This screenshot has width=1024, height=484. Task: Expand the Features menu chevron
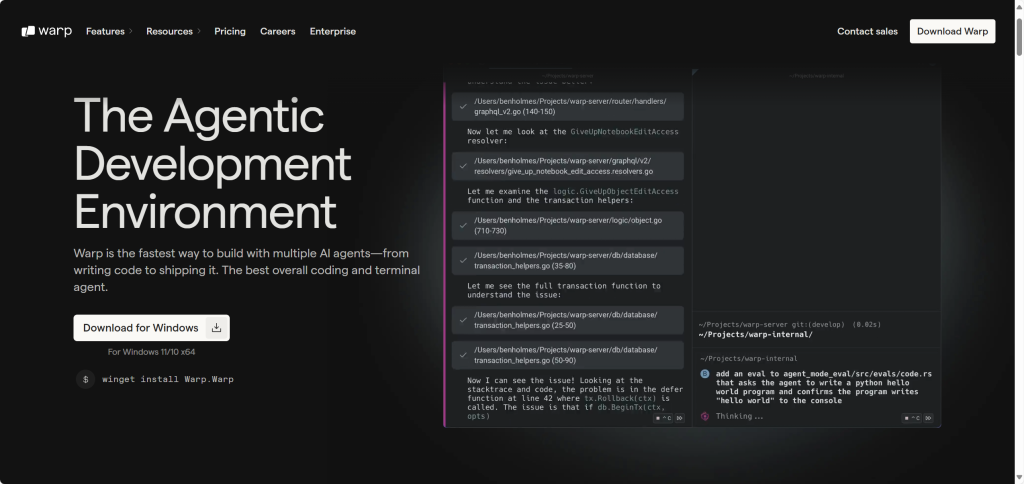(131, 31)
